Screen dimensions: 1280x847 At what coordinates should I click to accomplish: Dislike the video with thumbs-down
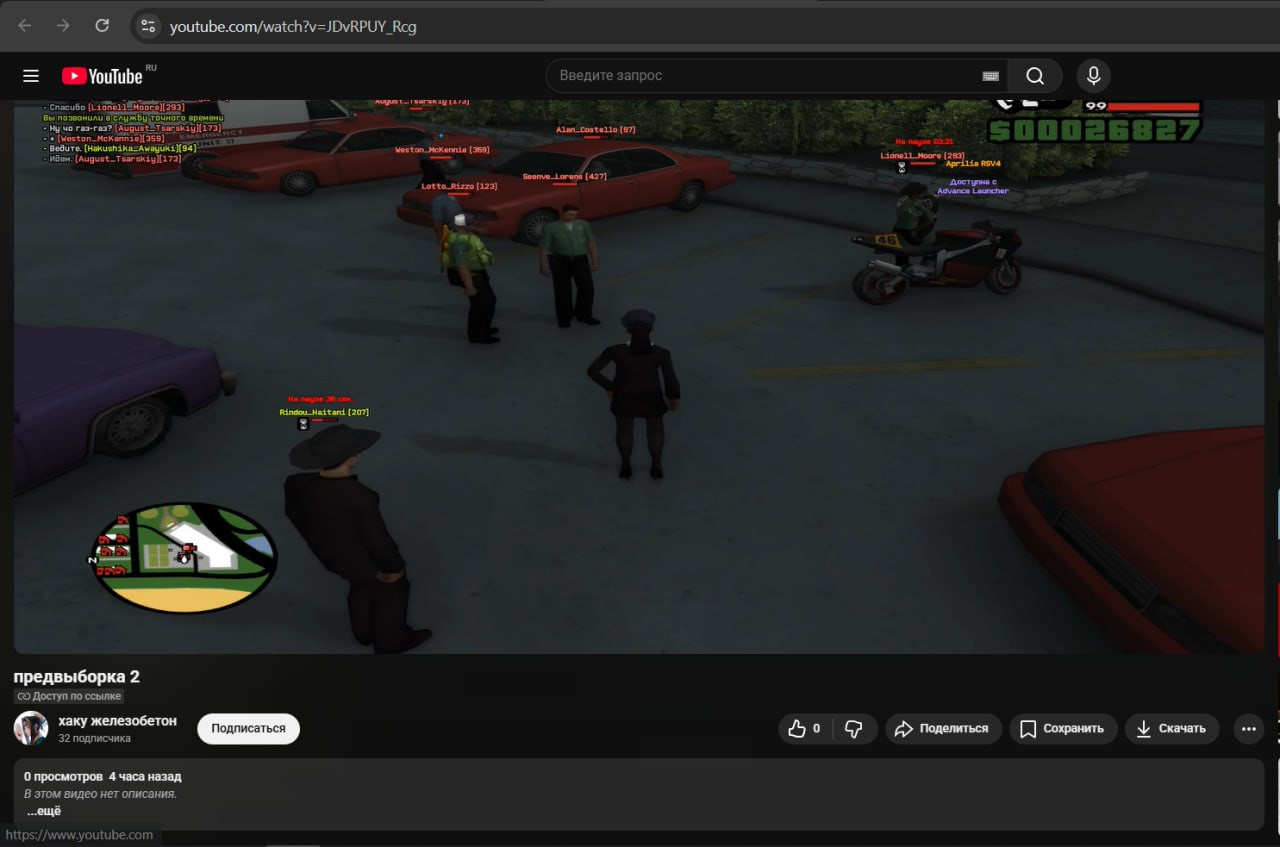point(853,729)
